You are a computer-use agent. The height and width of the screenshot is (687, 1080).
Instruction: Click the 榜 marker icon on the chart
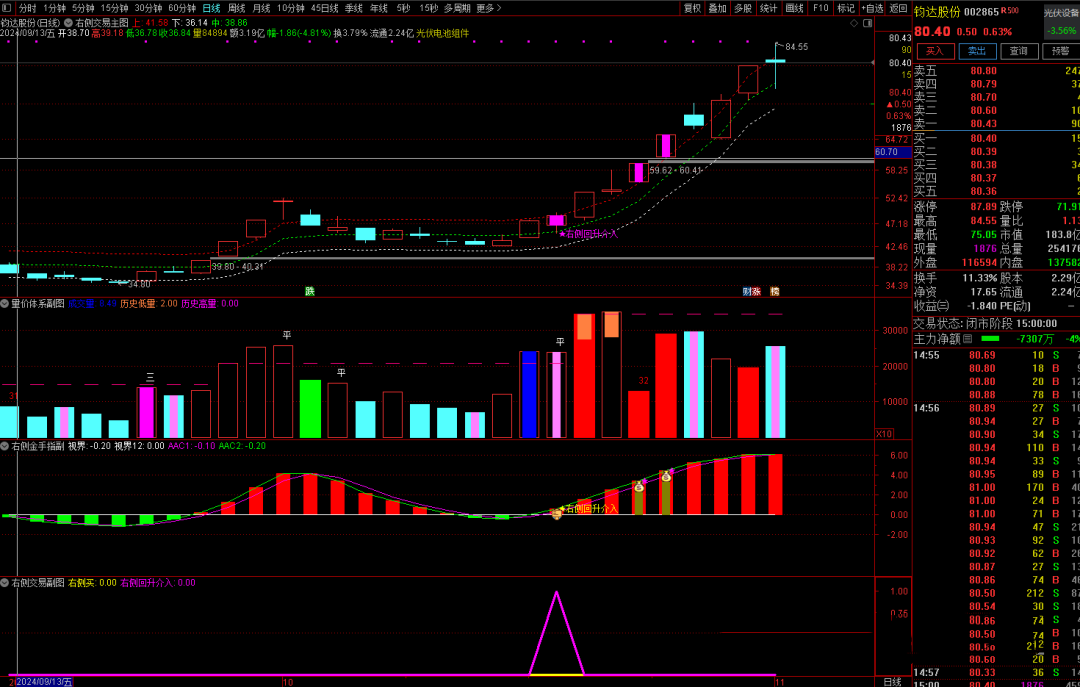773,292
